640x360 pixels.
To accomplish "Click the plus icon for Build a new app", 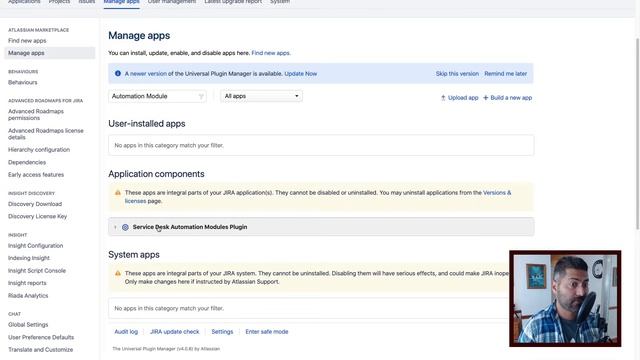I will [x=486, y=98].
